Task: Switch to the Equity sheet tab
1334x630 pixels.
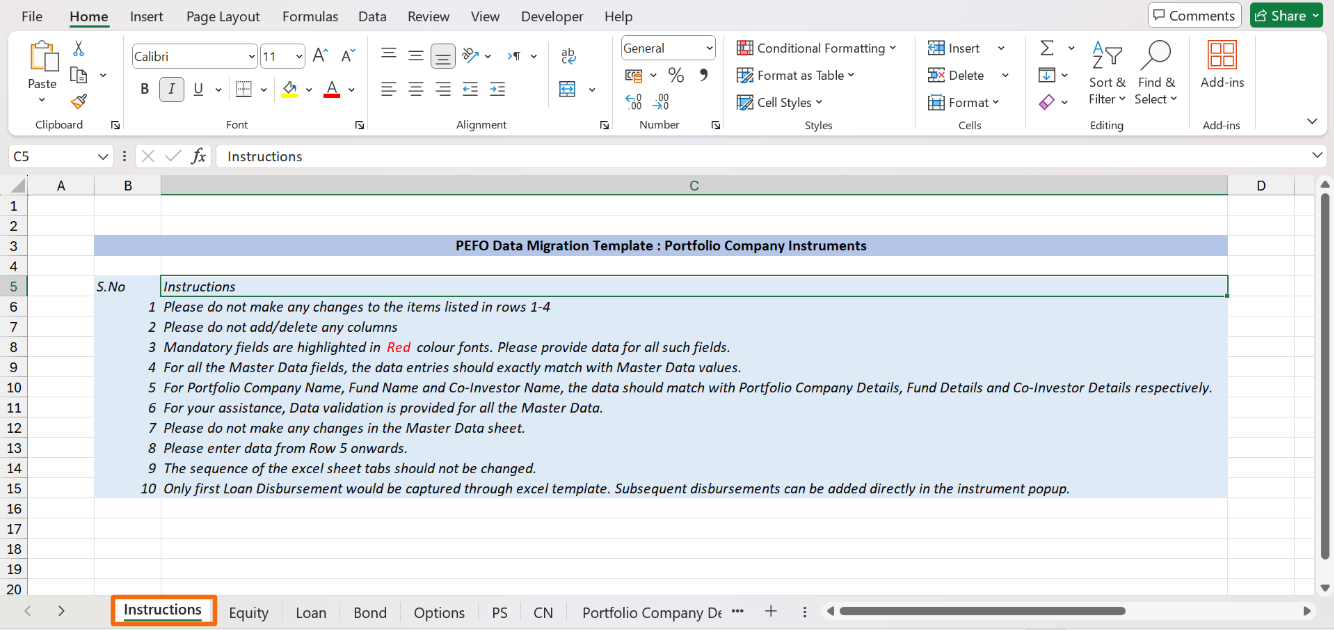Action: (x=248, y=612)
